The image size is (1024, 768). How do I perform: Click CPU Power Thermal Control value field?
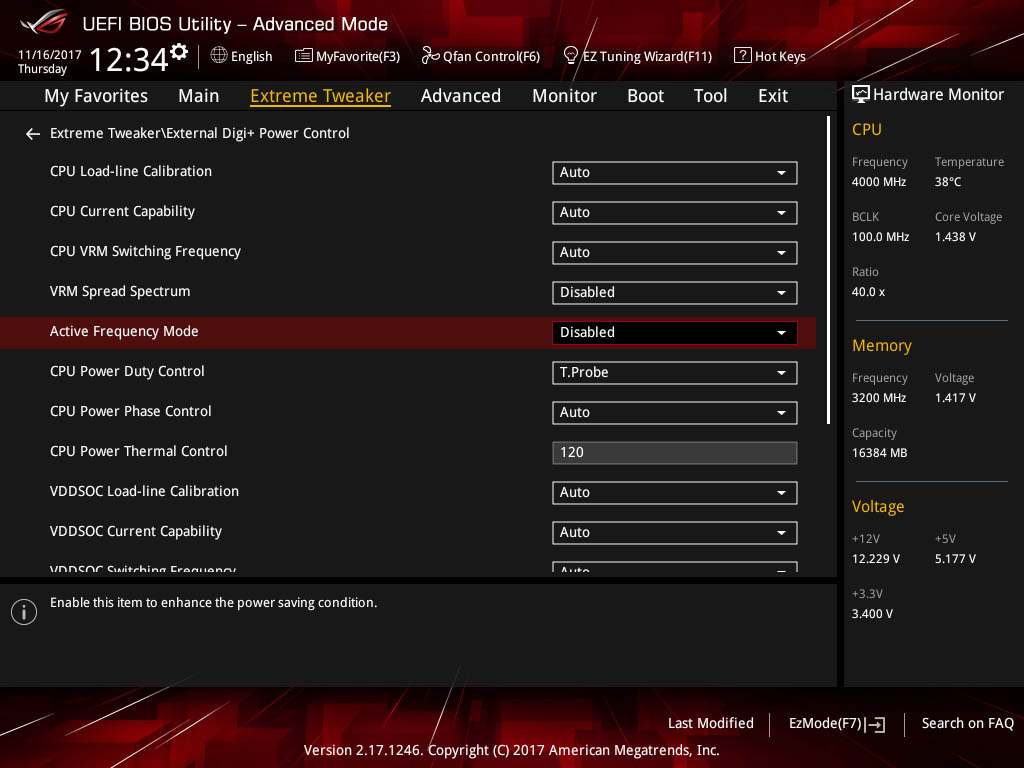675,453
